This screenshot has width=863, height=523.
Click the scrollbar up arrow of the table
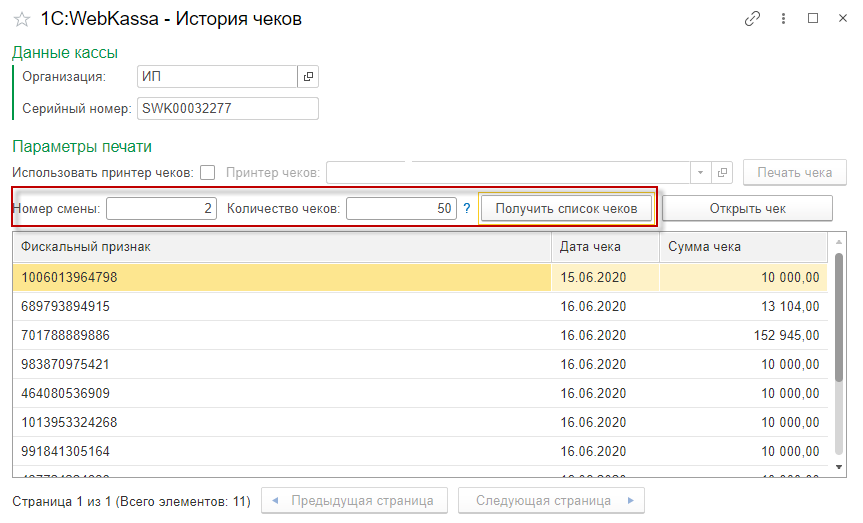tap(839, 242)
